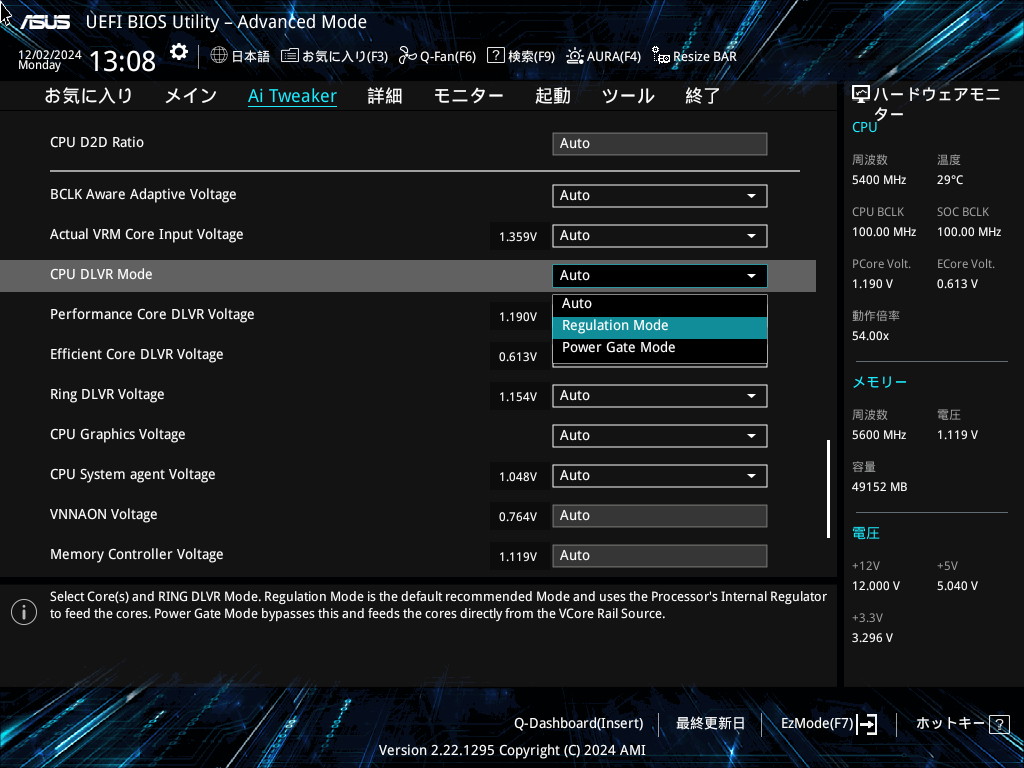Select Power Gate Mode option
The image size is (1024, 768).
660,347
